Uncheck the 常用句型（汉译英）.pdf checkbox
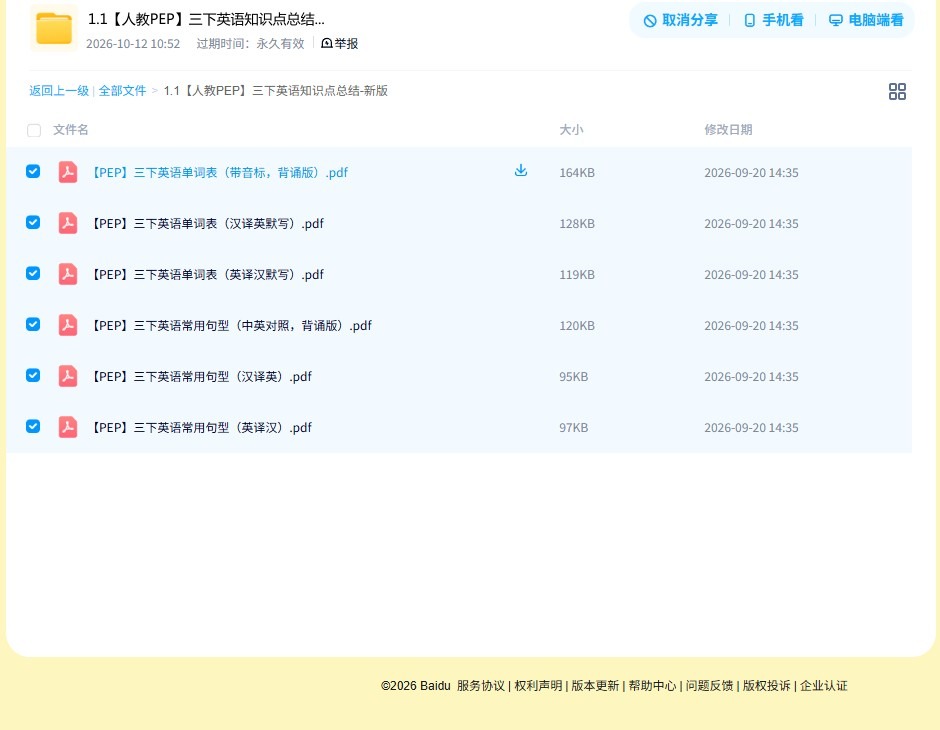 [33, 375]
